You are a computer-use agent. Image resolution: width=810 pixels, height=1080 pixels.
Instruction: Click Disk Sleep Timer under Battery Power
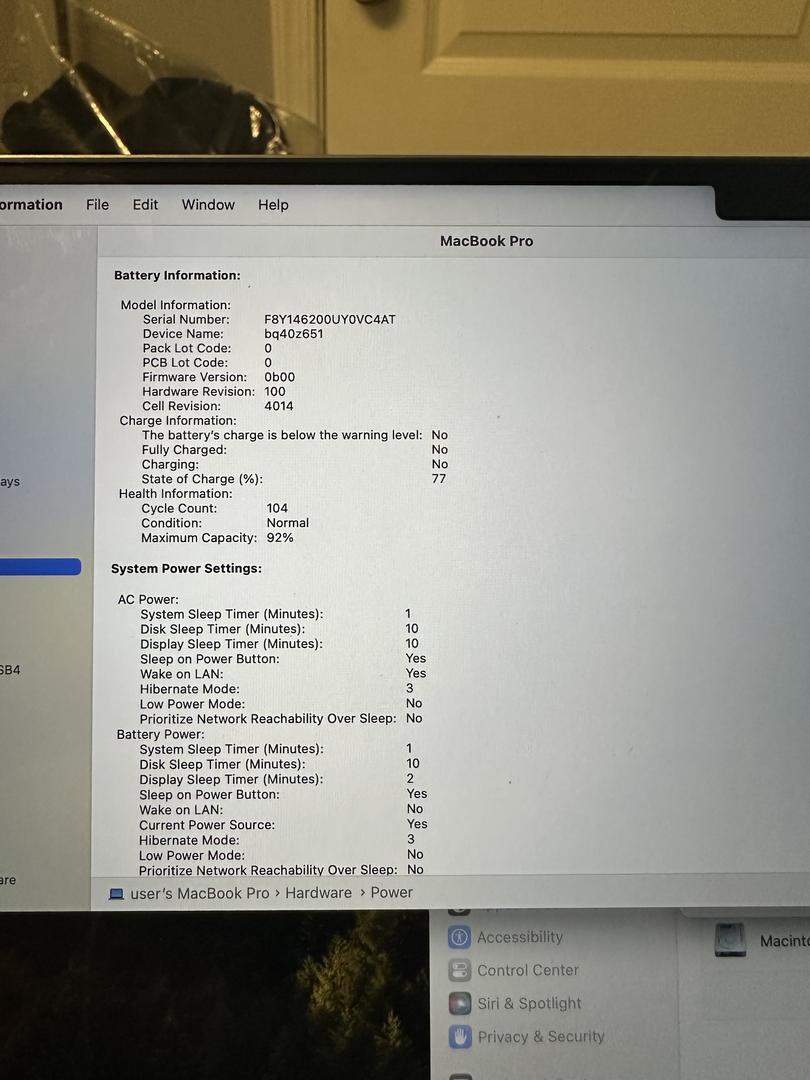(222, 765)
